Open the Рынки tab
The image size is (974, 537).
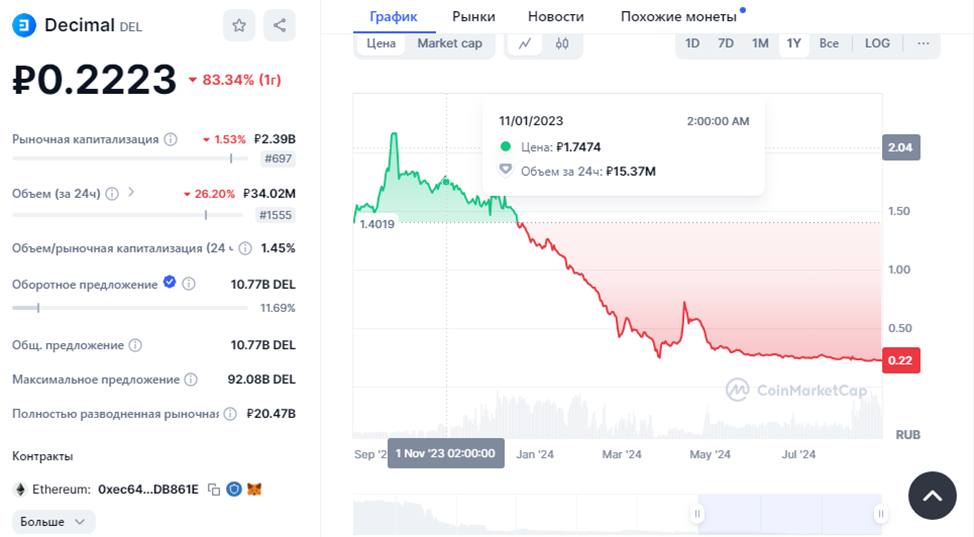click(473, 16)
